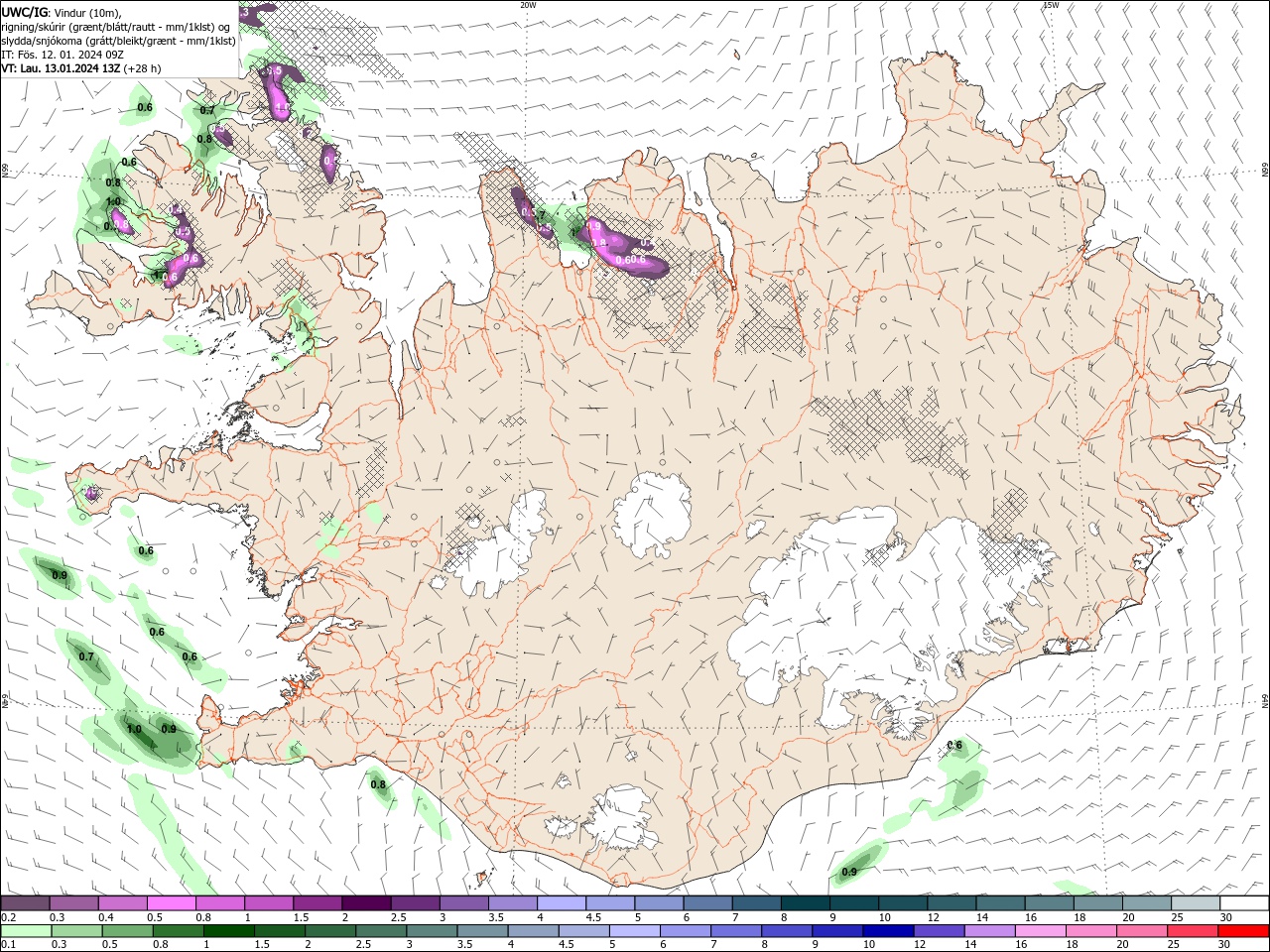1270x952 pixels.
Task: Click the darkest purple snow swatch between 2 and 2.5
Action: click(x=365, y=903)
